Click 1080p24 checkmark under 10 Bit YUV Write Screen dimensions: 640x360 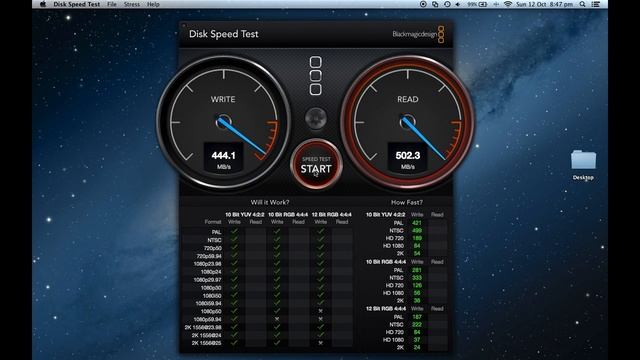tap(234, 271)
